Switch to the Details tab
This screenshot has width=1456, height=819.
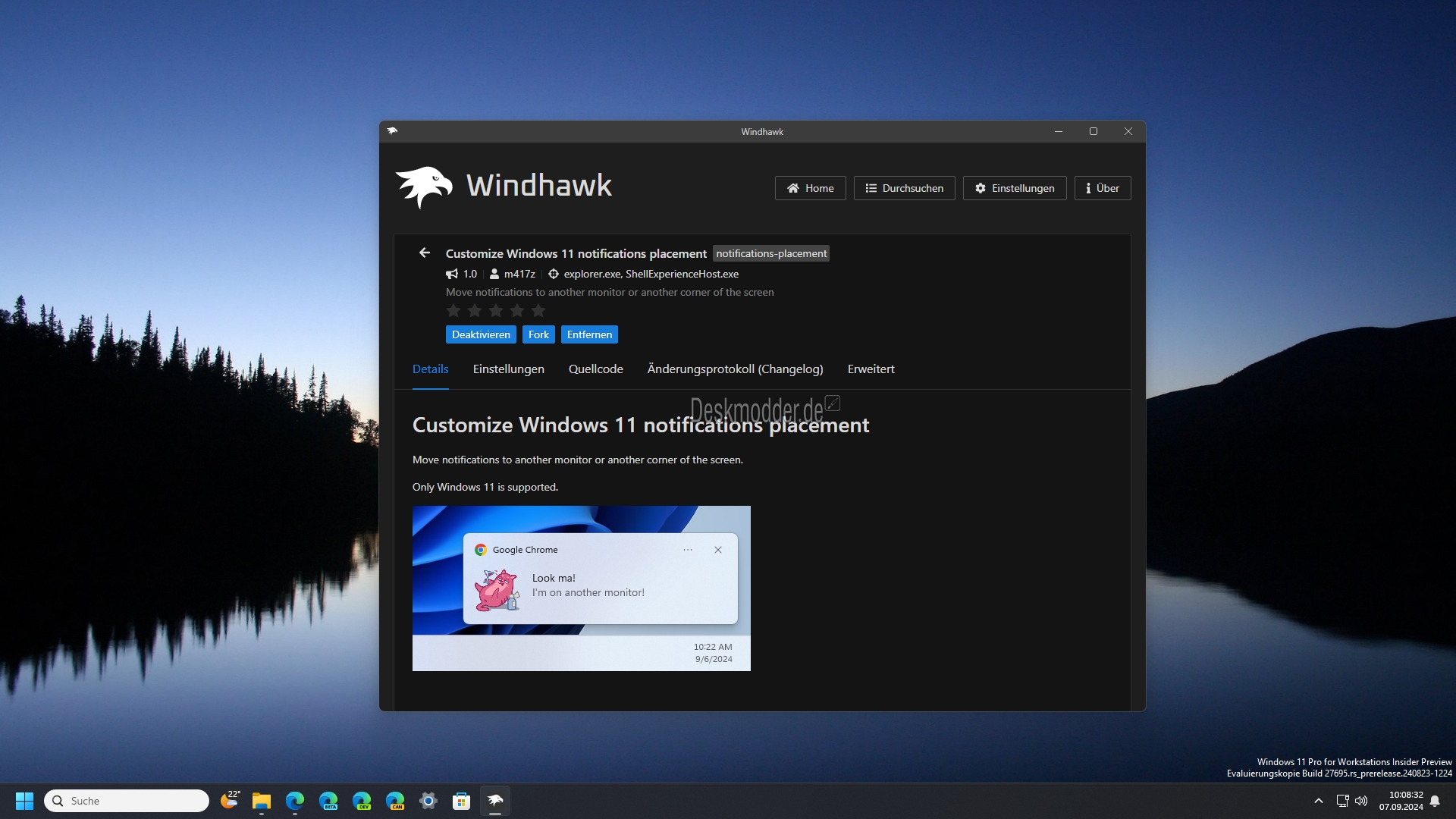pos(431,369)
